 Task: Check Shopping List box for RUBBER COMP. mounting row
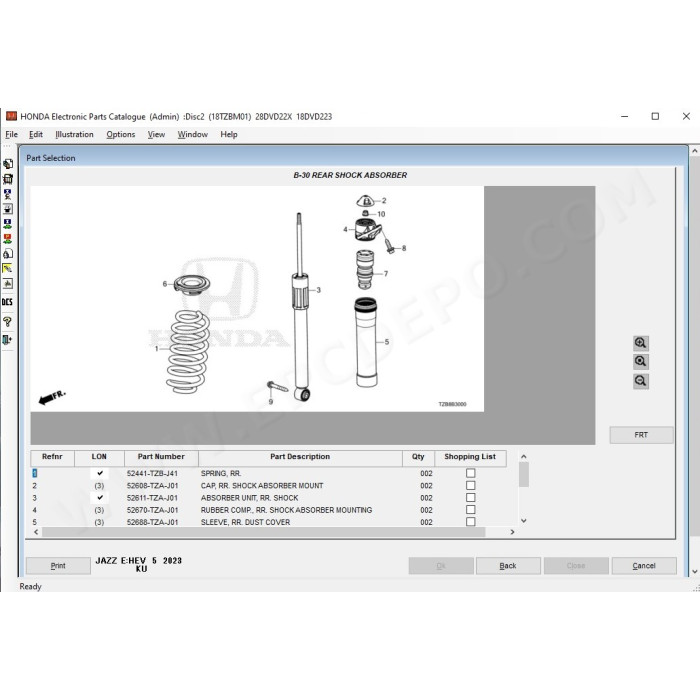(x=471, y=509)
